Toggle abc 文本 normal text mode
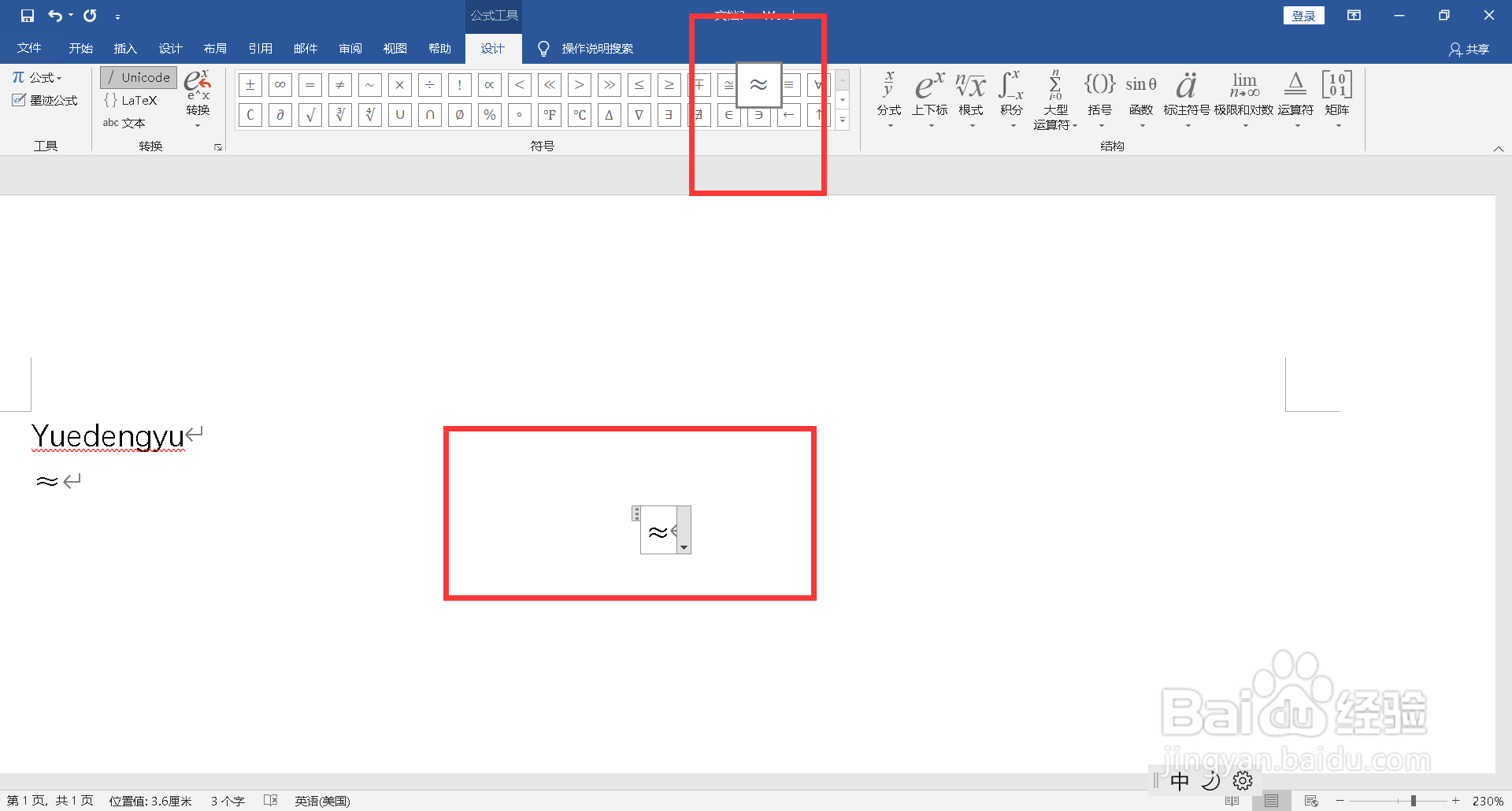 [124, 123]
